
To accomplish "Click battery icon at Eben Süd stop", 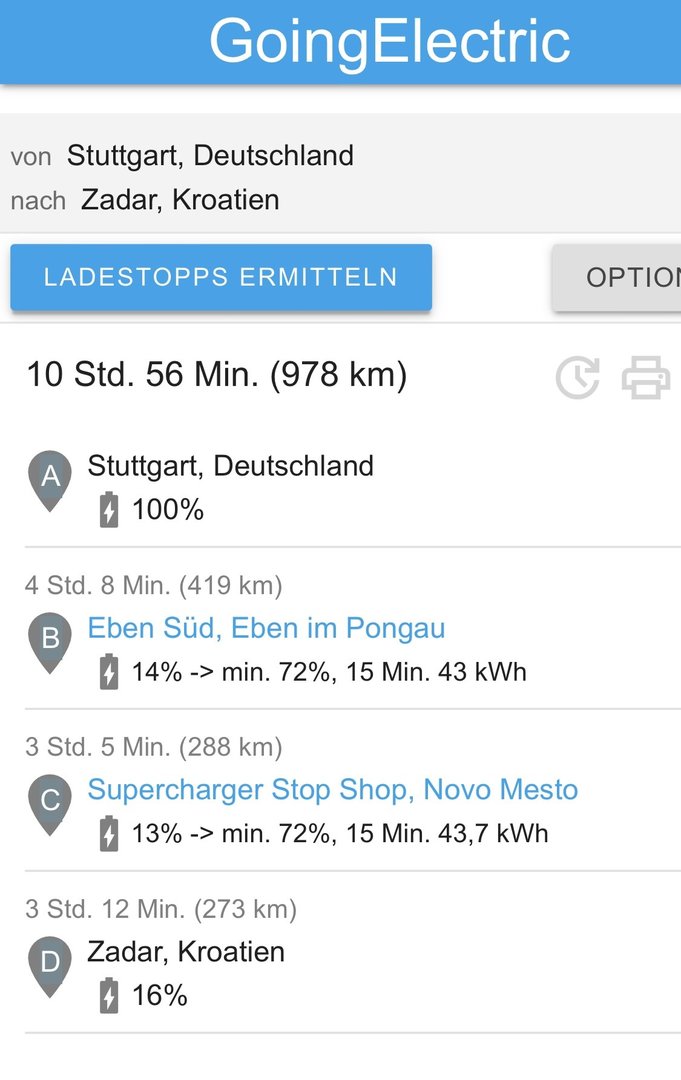I will [x=109, y=672].
